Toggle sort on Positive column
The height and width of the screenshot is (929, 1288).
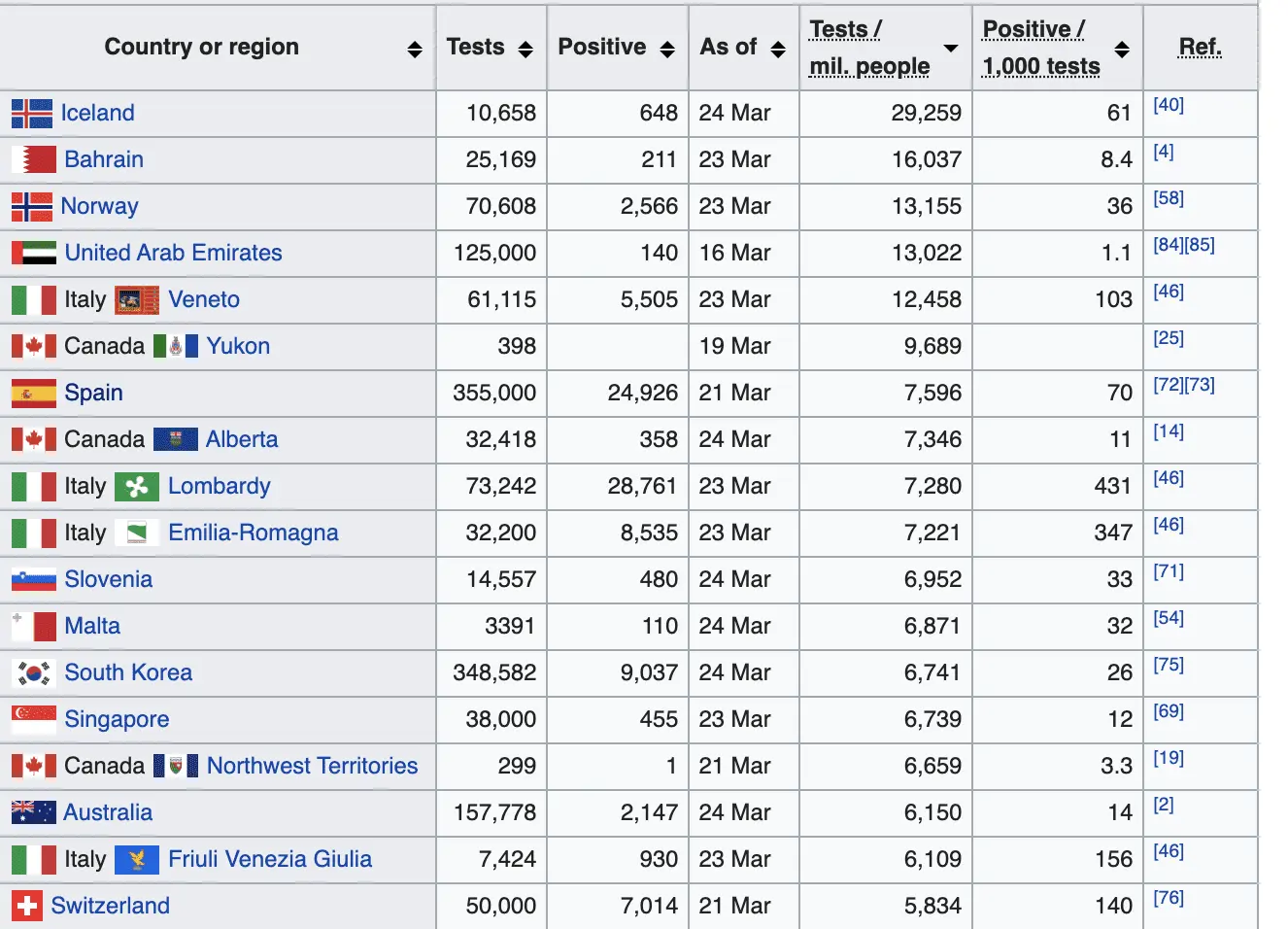tap(667, 50)
